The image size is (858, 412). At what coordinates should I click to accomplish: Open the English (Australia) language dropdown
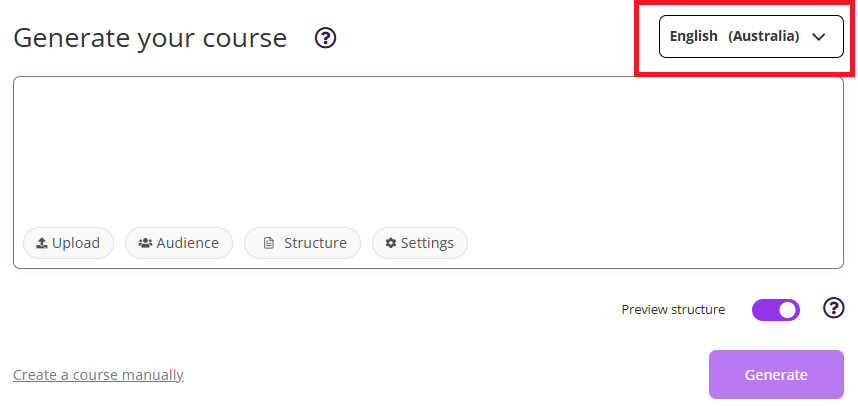750,36
